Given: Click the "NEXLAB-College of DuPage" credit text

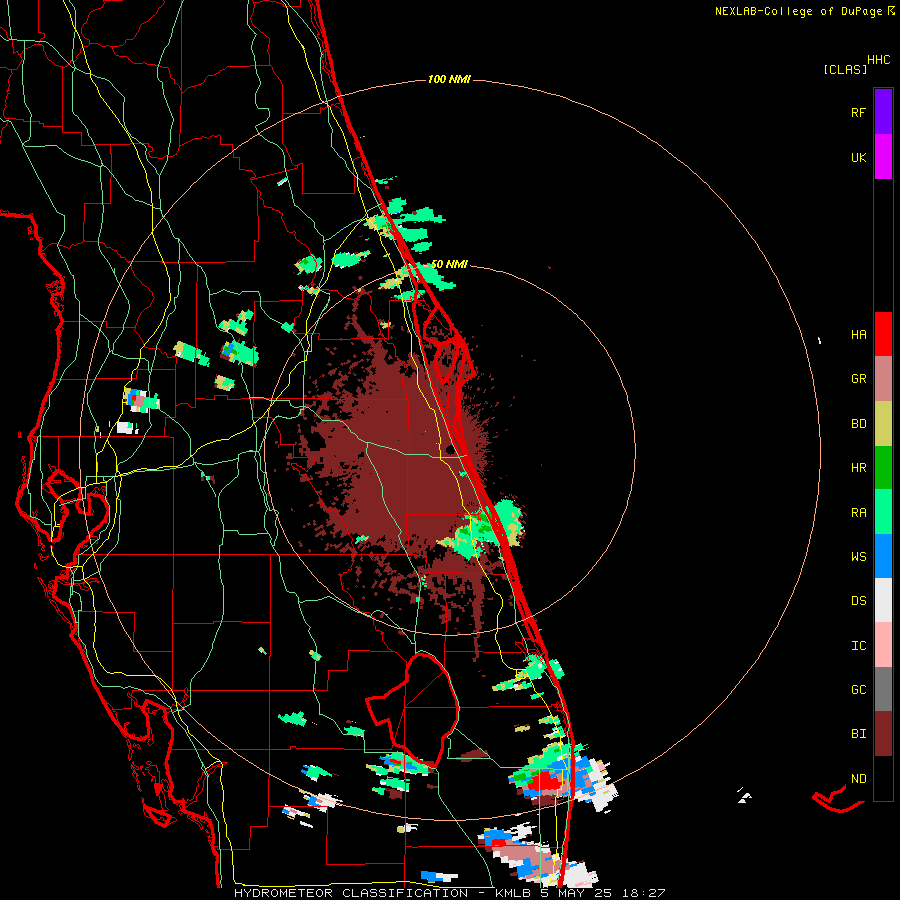Looking at the screenshot, I should point(798,11).
